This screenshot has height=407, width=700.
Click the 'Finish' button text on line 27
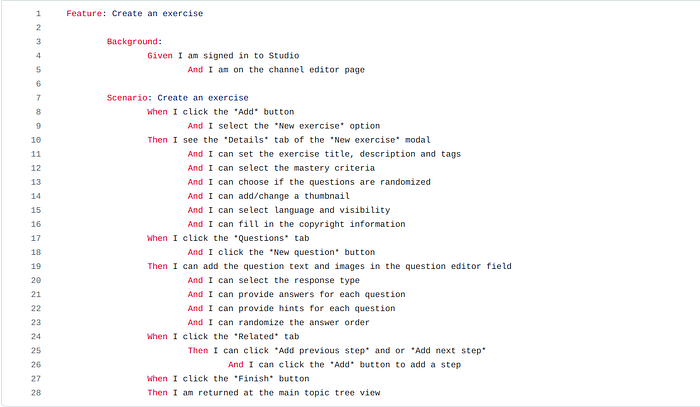click(x=254, y=378)
